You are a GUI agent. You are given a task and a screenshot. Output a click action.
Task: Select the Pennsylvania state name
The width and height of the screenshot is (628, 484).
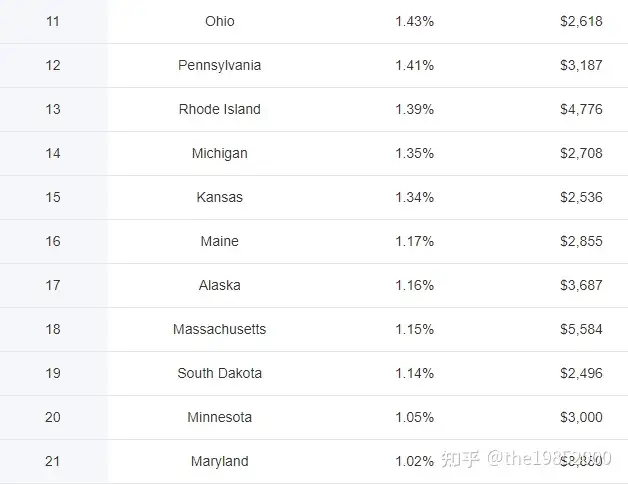[220, 65]
